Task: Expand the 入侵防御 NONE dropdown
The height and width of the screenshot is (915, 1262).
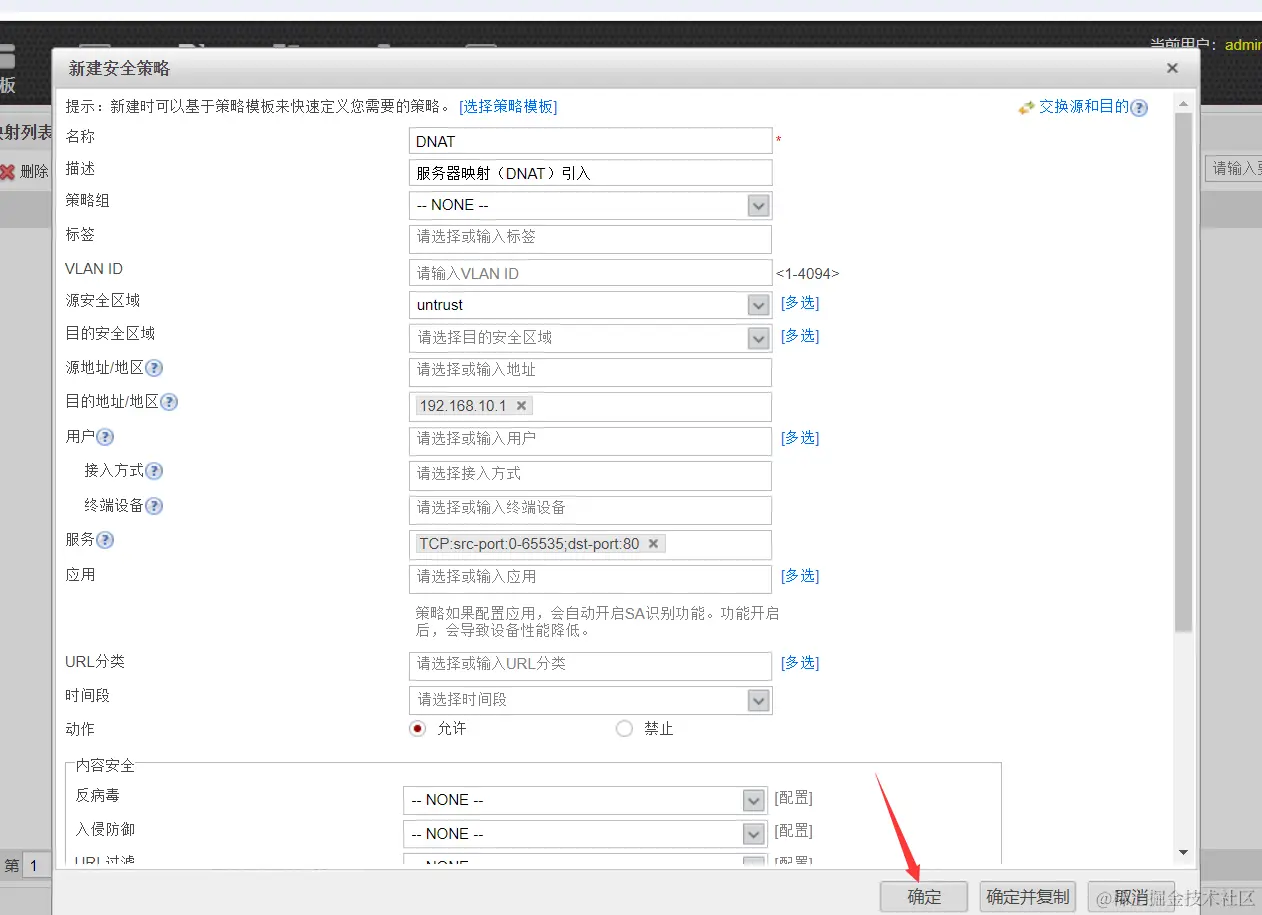Action: click(x=754, y=834)
